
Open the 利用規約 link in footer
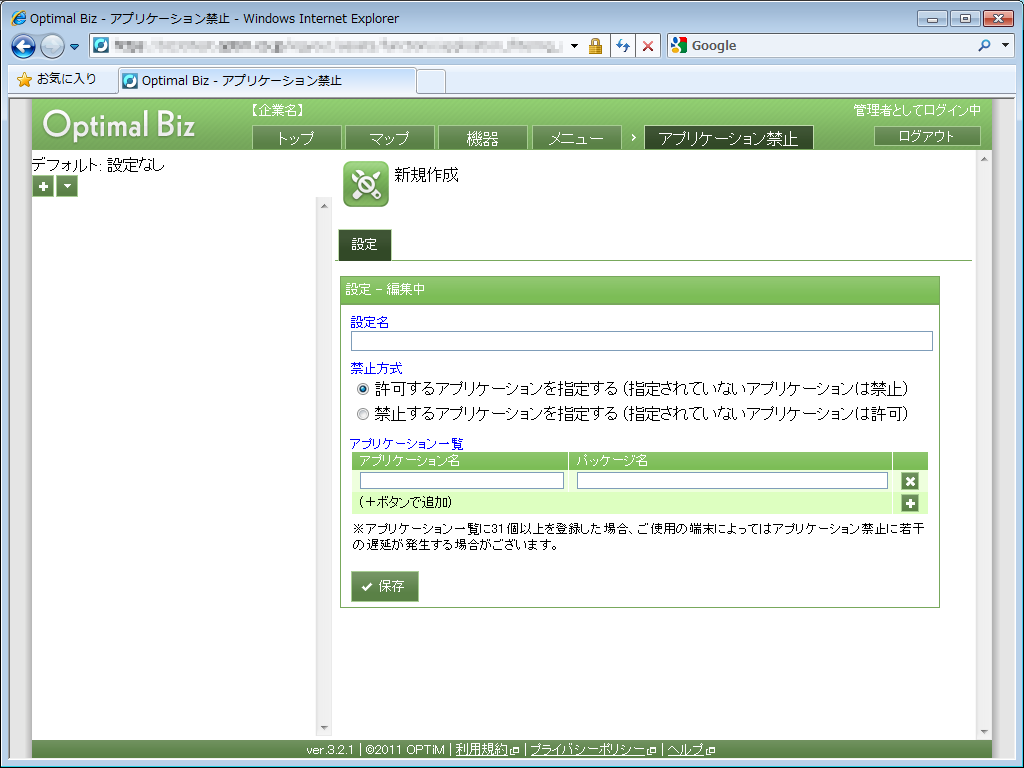[x=482, y=750]
